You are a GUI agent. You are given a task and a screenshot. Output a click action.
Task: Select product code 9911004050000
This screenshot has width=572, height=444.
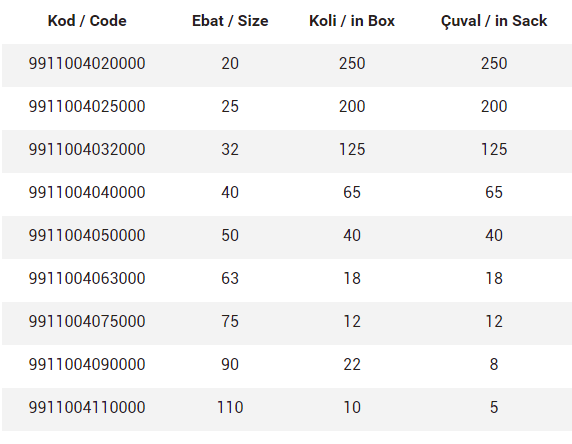click(x=87, y=235)
